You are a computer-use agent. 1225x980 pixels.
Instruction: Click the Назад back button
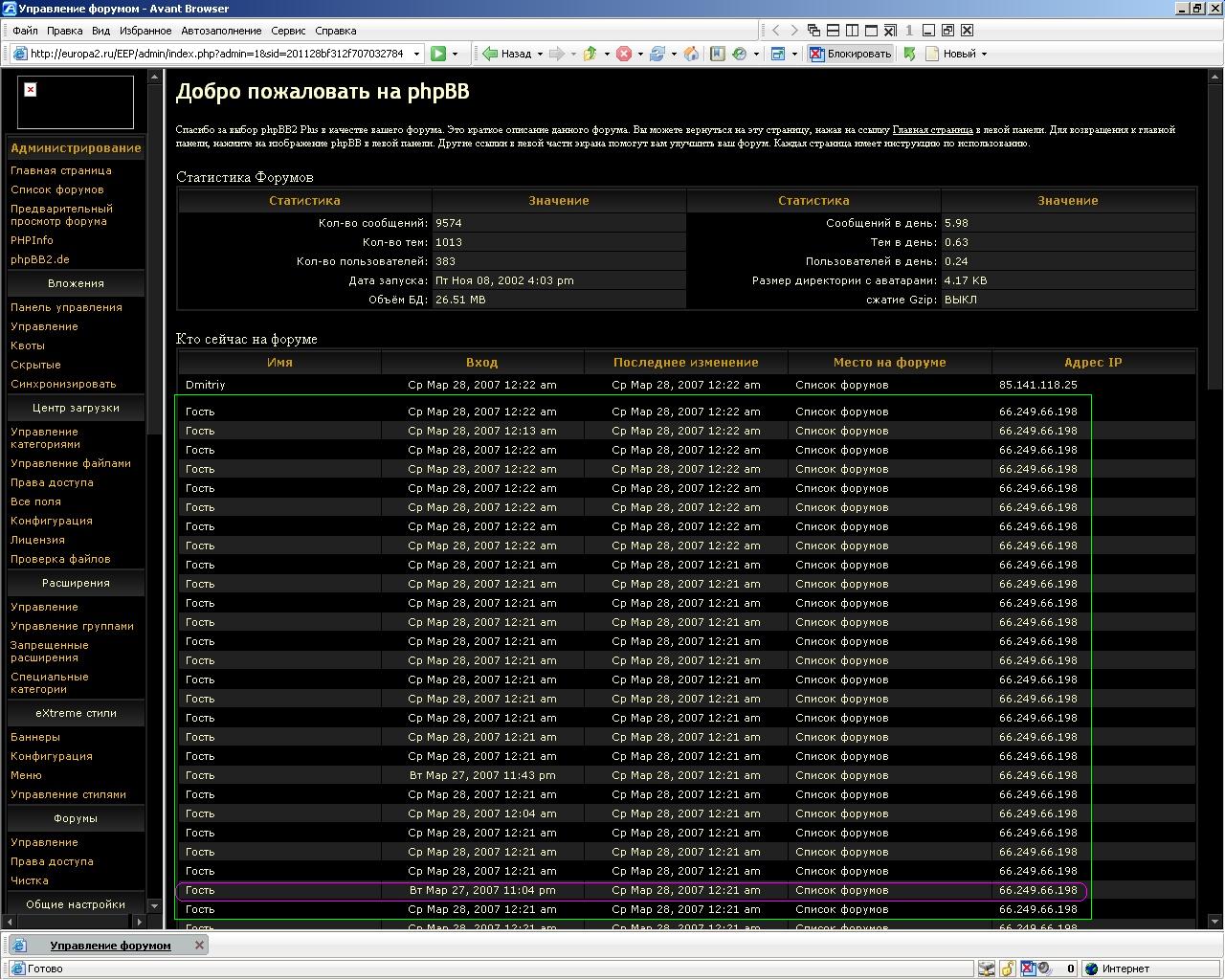pyautogui.click(x=506, y=54)
